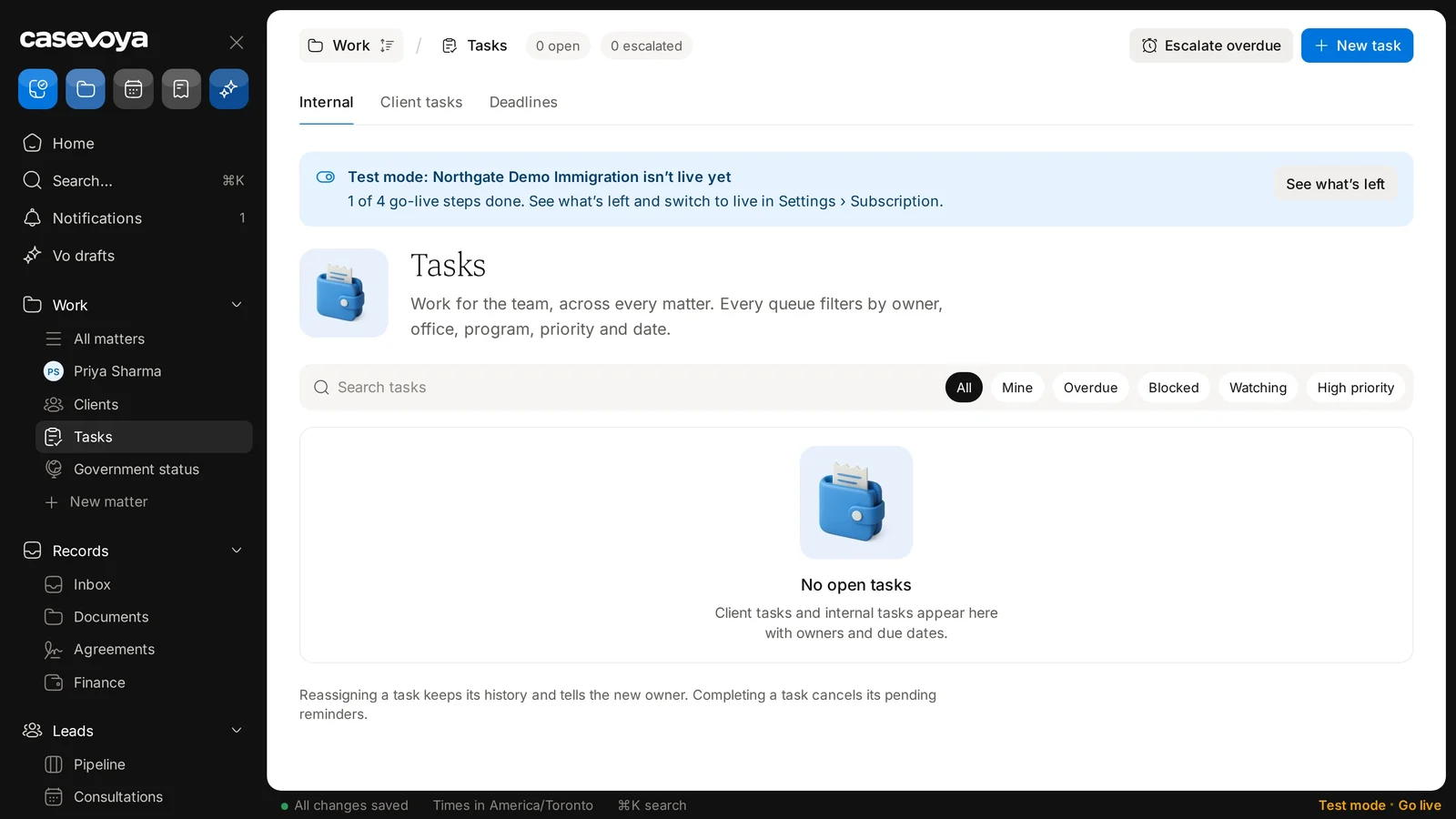Toggle the Overdue filter chip

[1090, 388]
